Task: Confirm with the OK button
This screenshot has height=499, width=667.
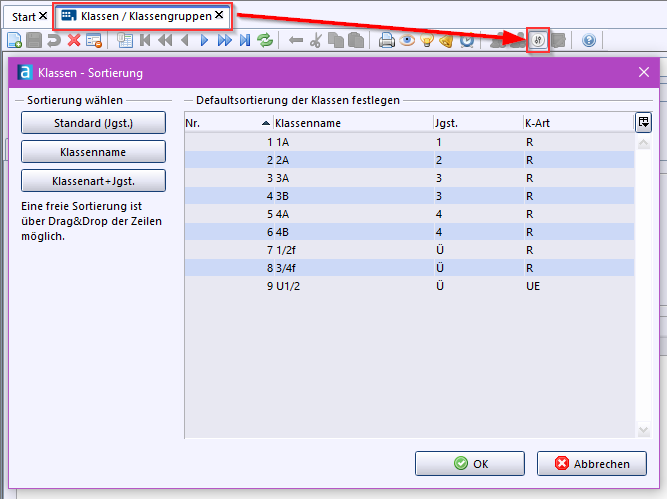Action: tap(470, 463)
